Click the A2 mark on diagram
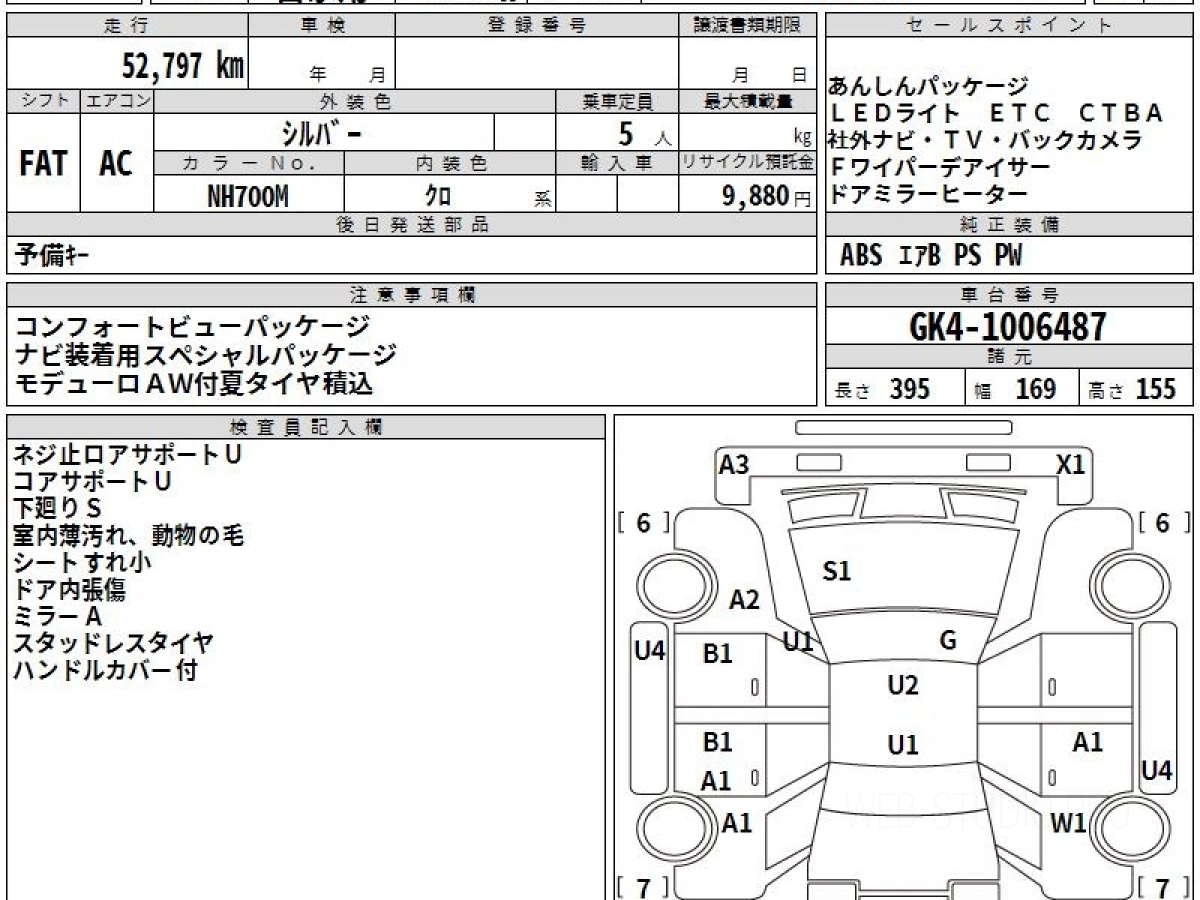1200x900 pixels. 744,600
